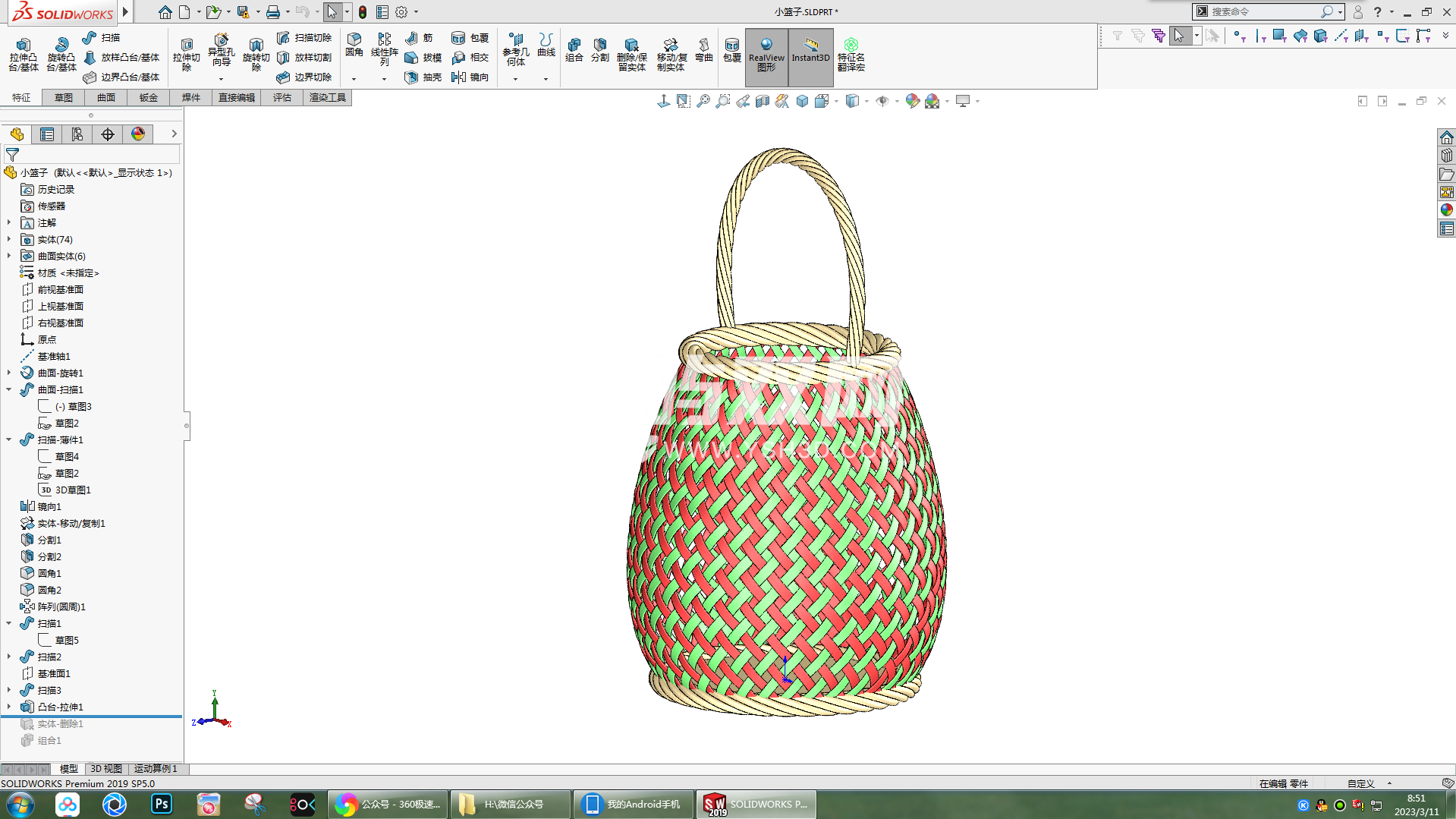Open the DisplayManager color ball tab
The image size is (1456, 819).
138,134
